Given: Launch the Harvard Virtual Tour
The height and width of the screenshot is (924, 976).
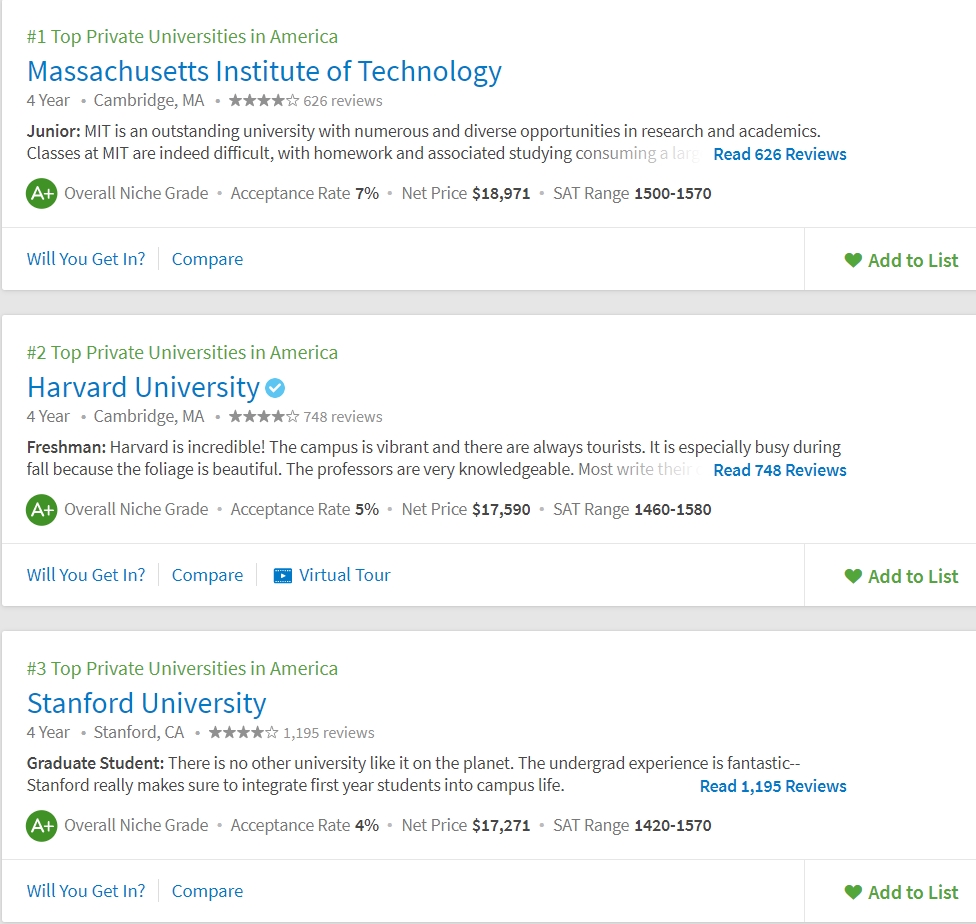Looking at the screenshot, I should tap(332, 575).
